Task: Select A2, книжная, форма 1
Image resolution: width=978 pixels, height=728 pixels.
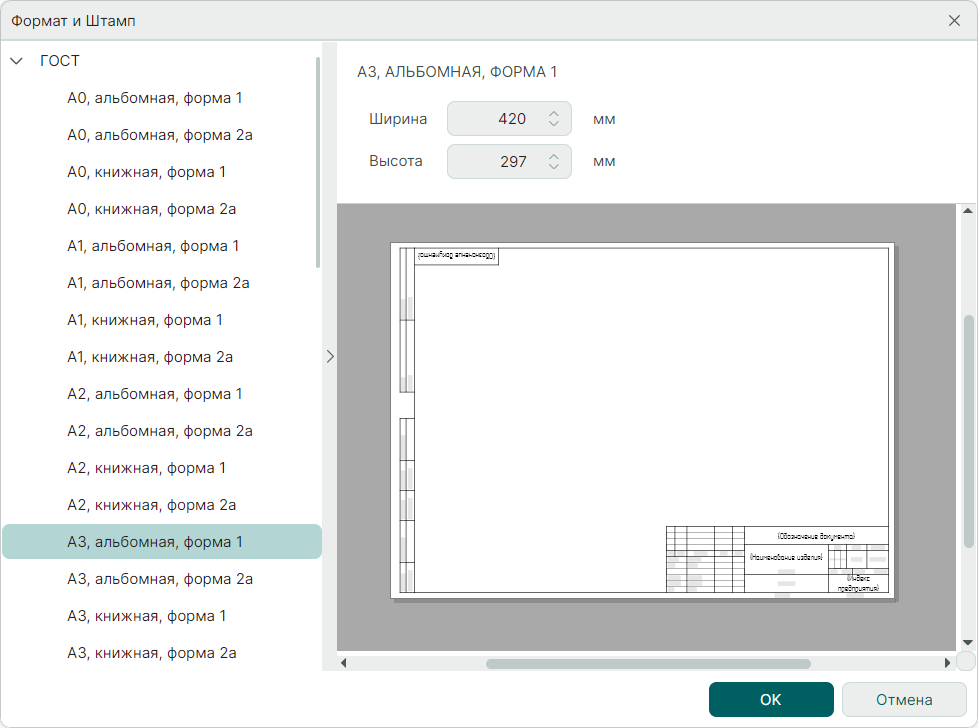Action: tap(146, 468)
